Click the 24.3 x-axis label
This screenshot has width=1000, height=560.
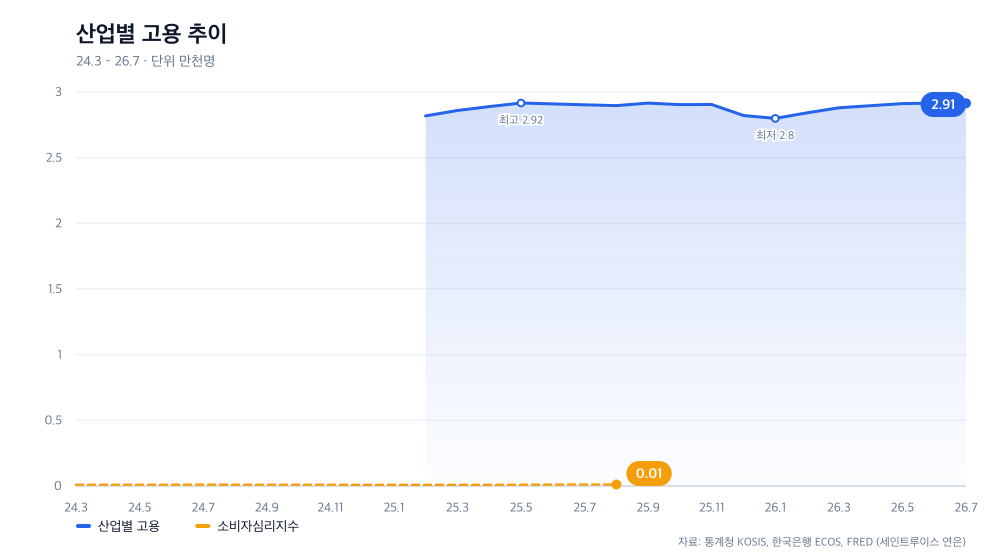(76, 508)
